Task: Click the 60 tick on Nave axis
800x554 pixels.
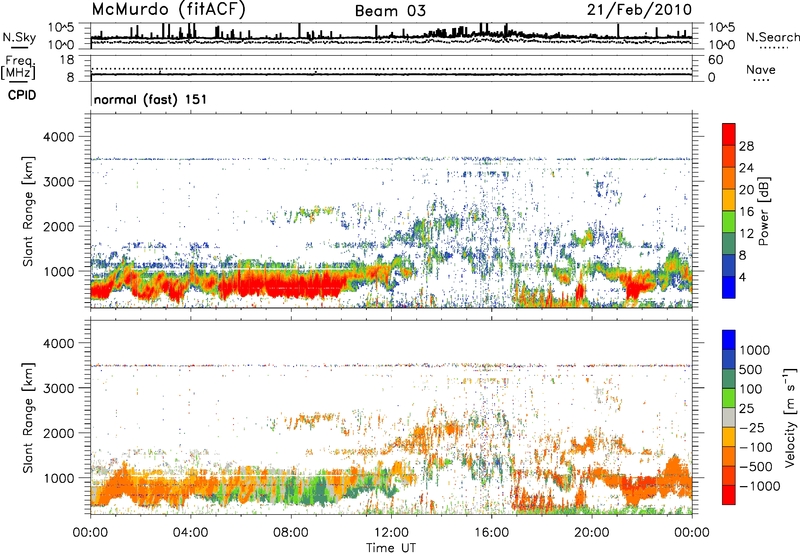Action: [x=715, y=60]
